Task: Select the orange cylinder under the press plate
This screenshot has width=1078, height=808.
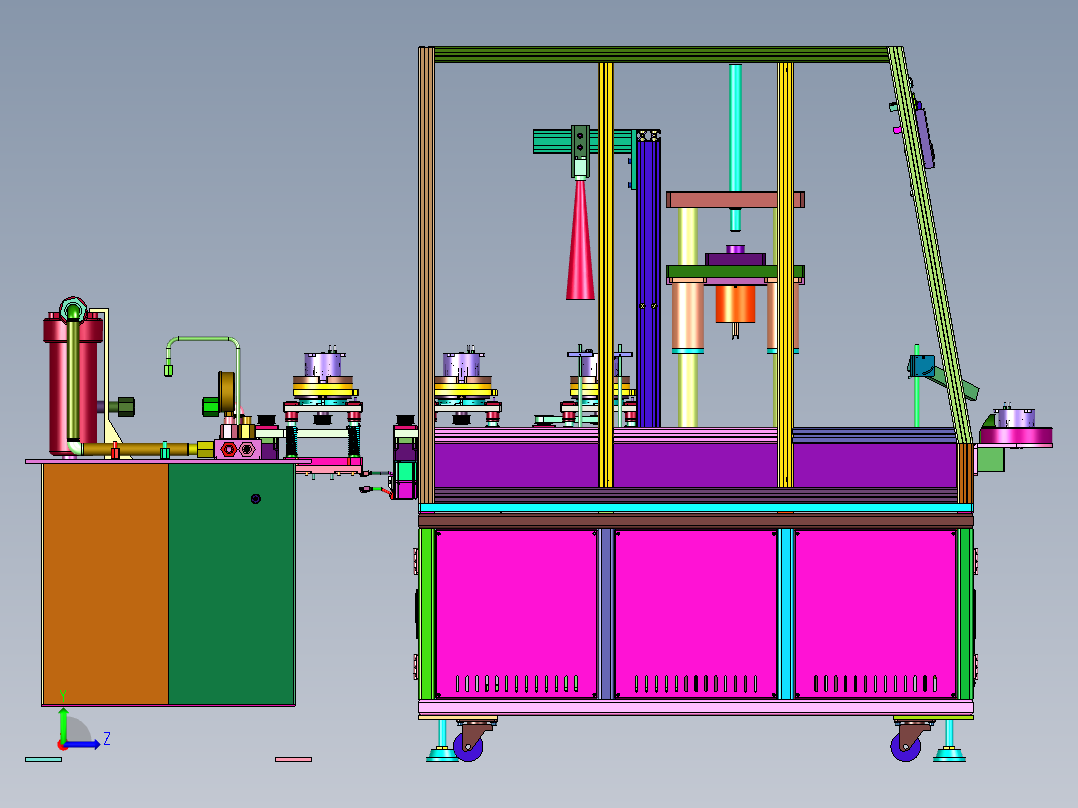Action: [x=735, y=304]
